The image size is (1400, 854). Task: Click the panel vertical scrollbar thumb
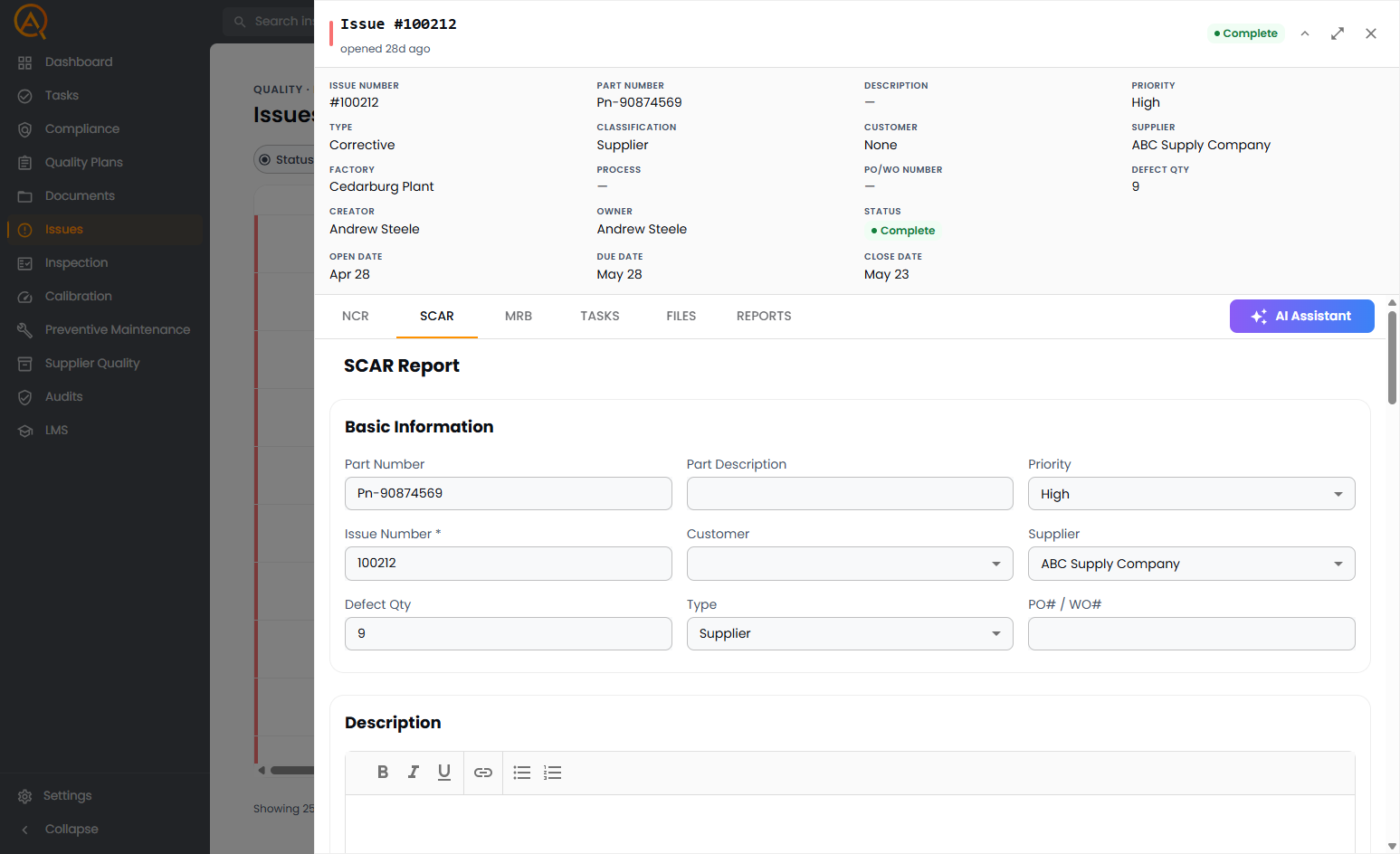point(1392,358)
